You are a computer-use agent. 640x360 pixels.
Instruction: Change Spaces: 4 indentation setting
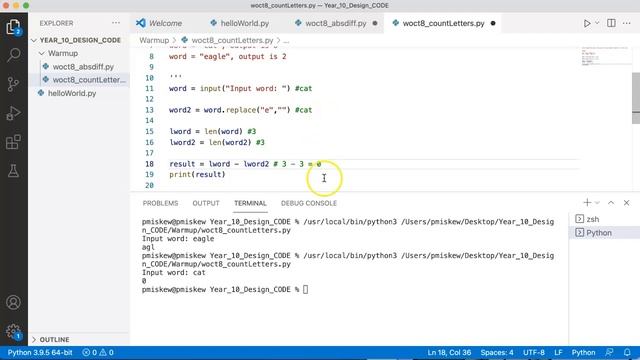point(497,353)
